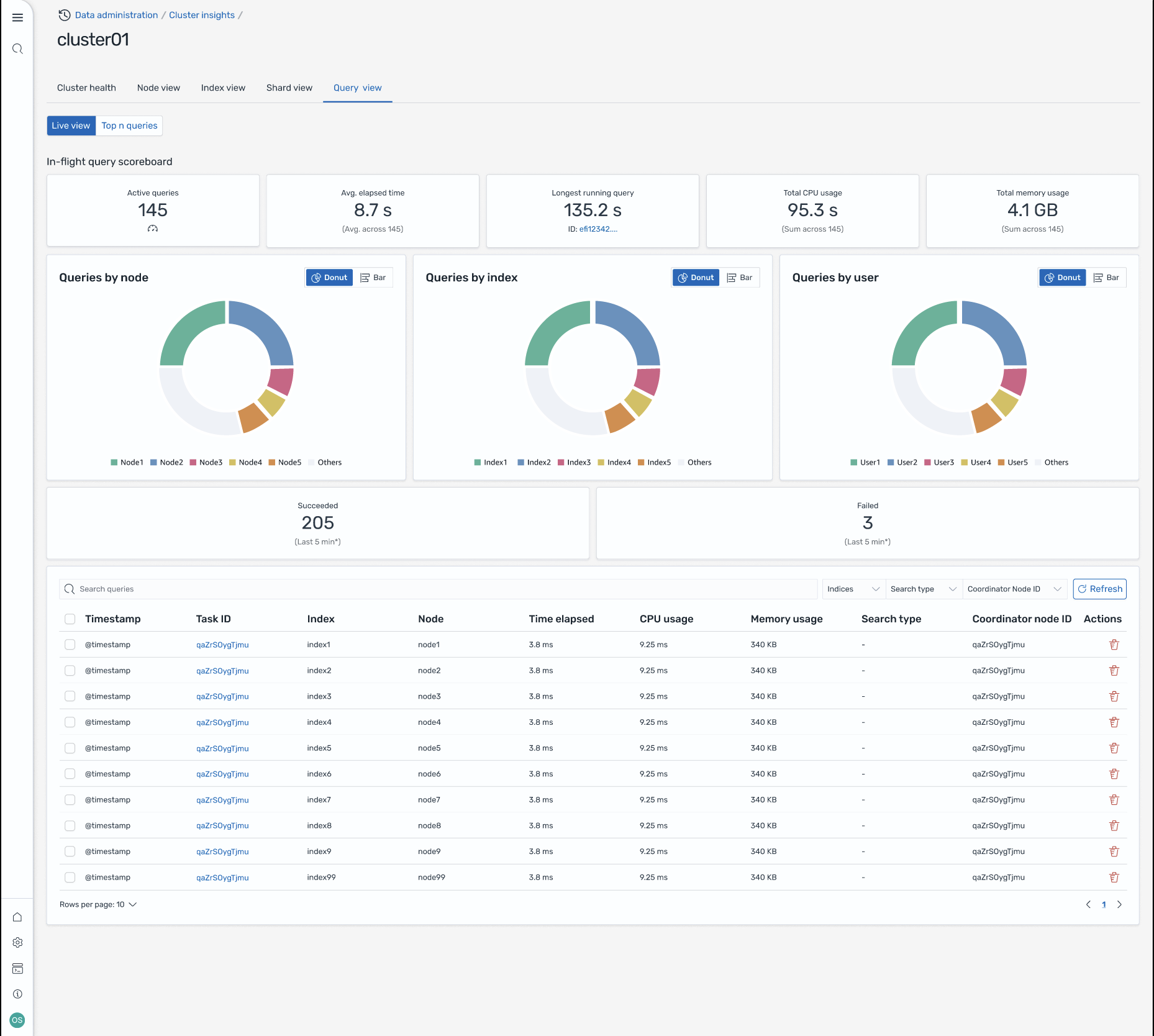Tick the checkbox for index7 row
This screenshot has width=1154, height=1036.
click(x=70, y=800)
